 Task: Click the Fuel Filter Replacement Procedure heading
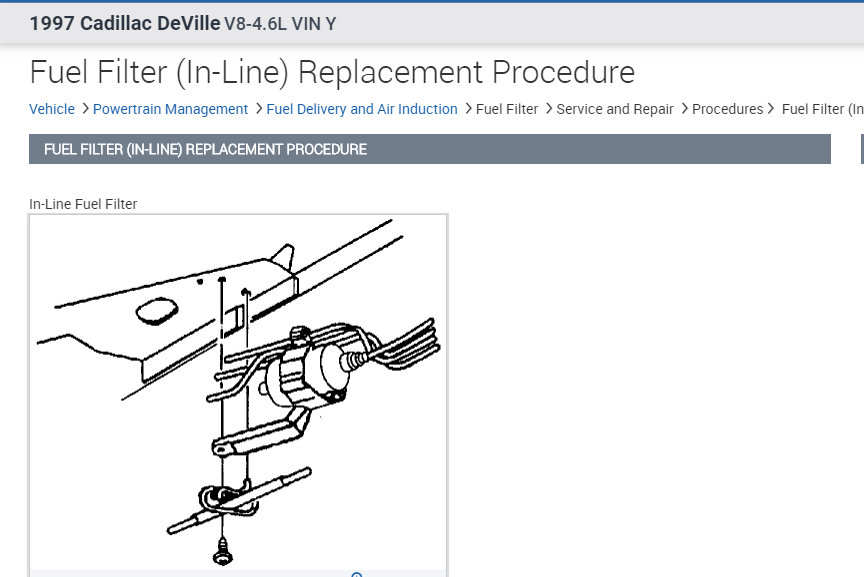coord(332,72)
